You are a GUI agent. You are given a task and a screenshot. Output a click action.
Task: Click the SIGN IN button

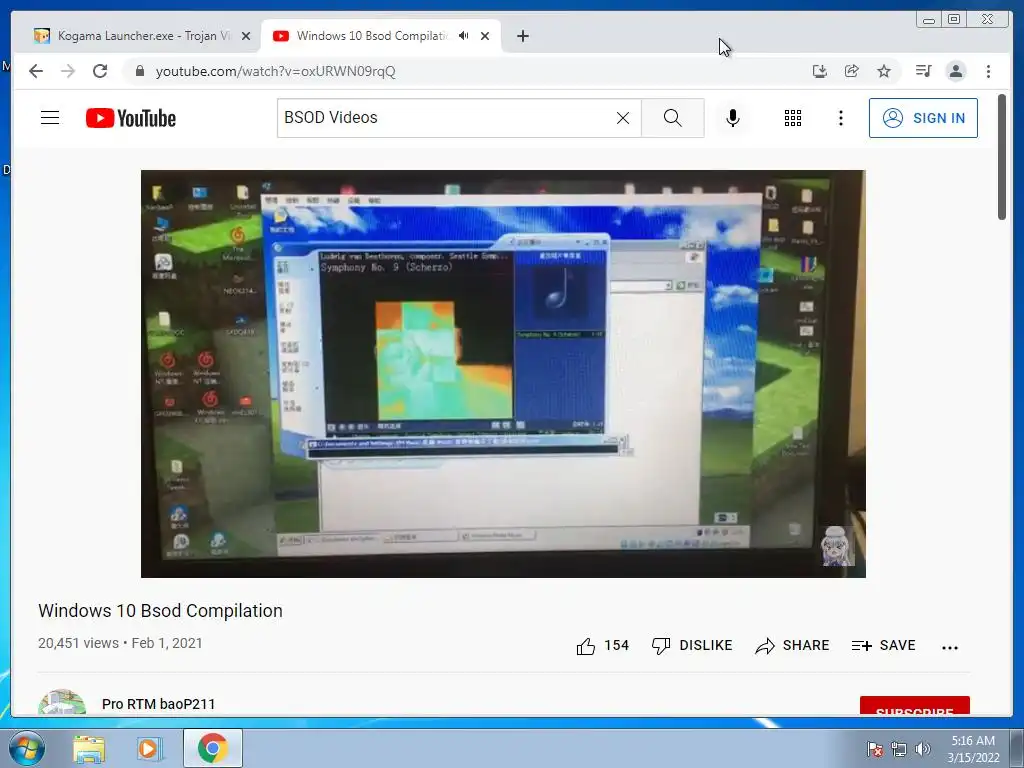coord(923,118)
